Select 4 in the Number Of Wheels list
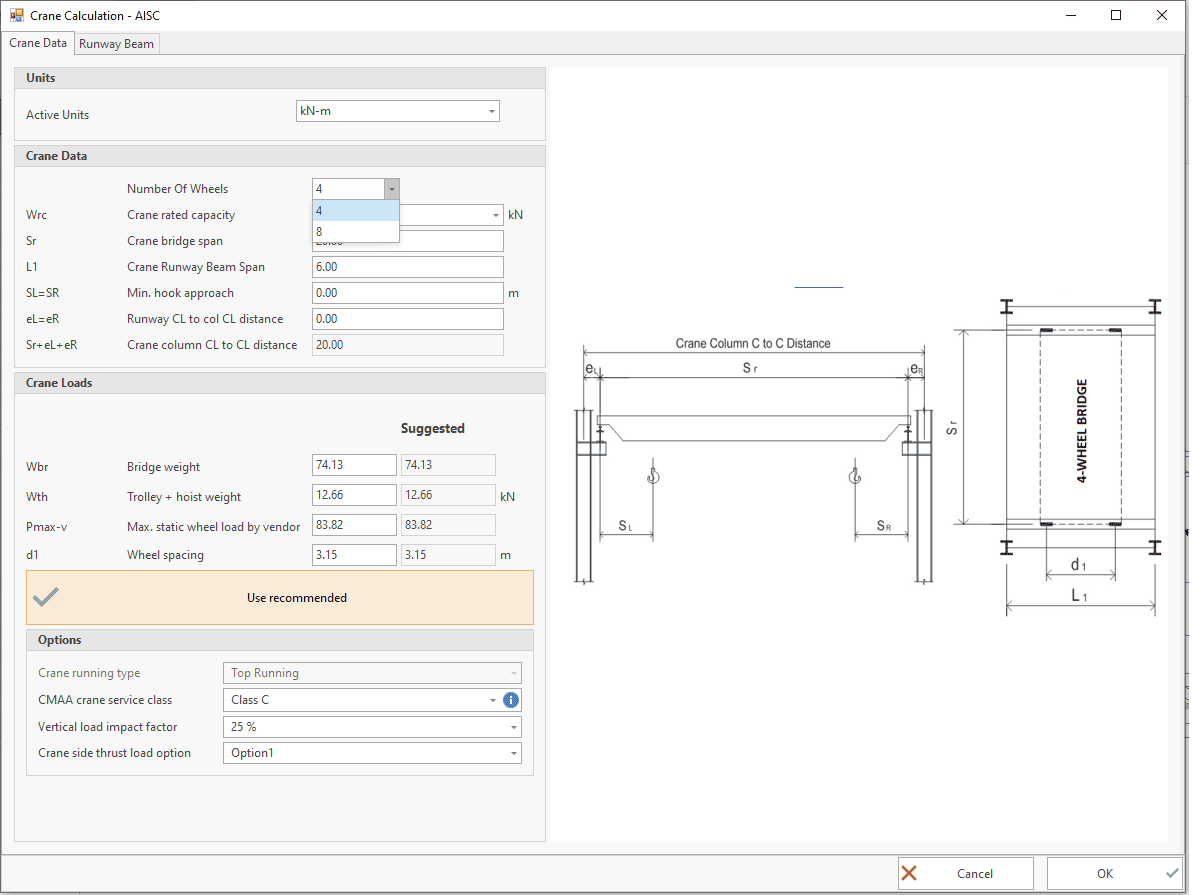Viewport: 1193px width, 895px height. pyautogui.click(x=355, y=210)
